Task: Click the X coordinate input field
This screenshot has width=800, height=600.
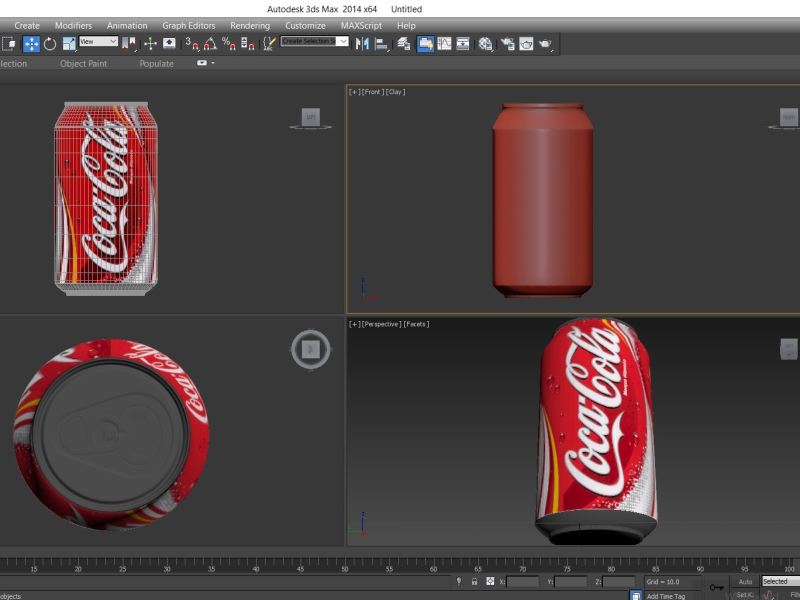Action: pos(523,581)
